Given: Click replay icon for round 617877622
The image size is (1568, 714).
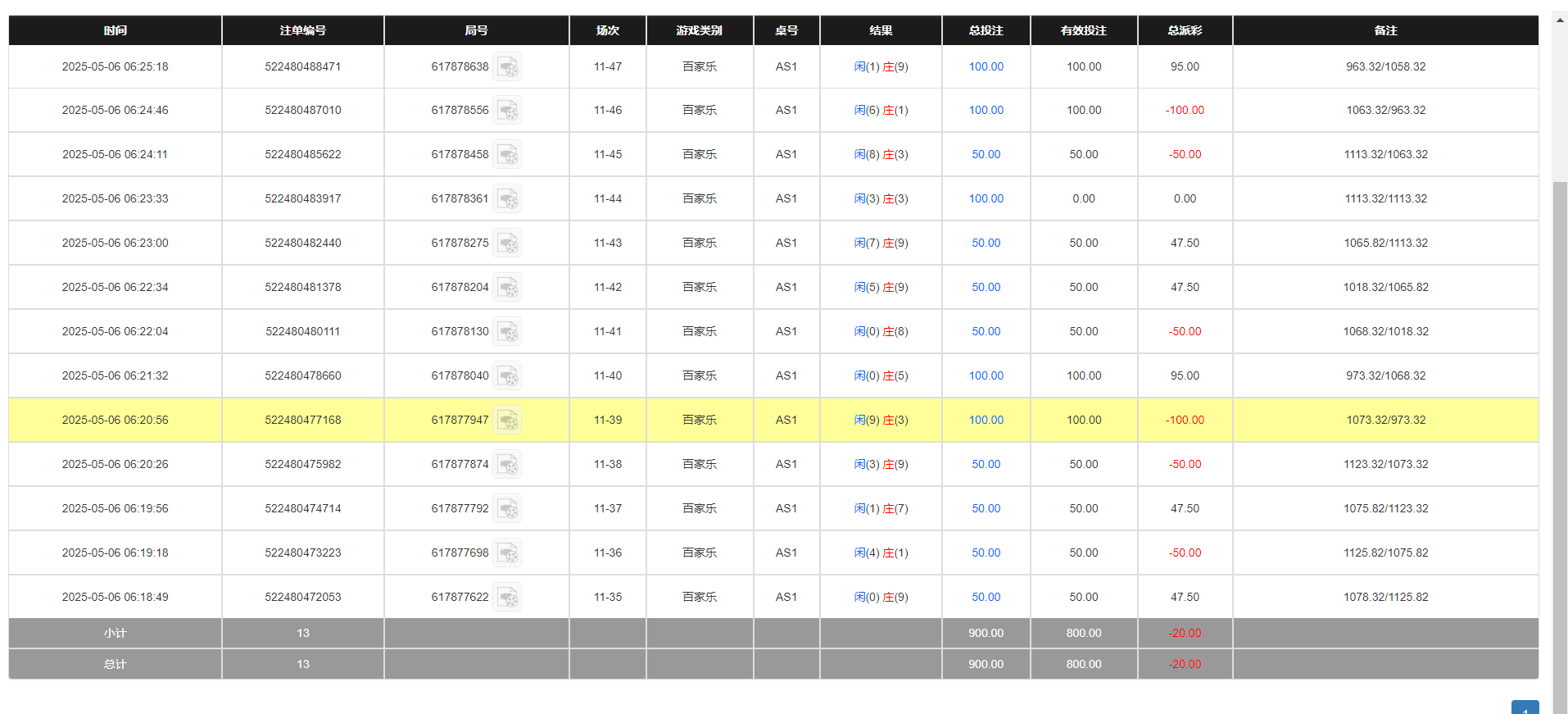Looking at the screenshot, I should point(507,597).
